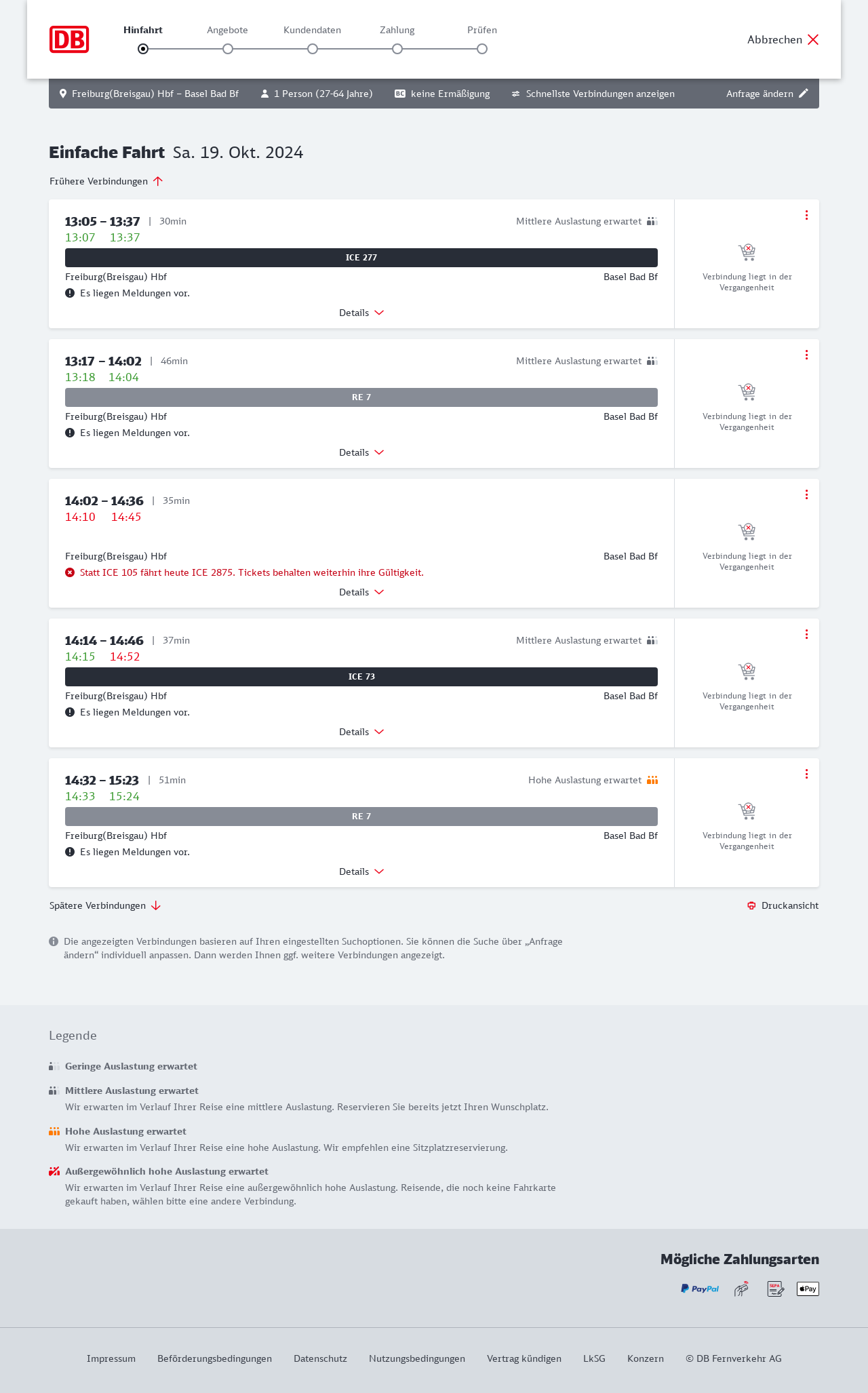
Task: Click the Prüfen step label
Action: [x=482, y=30]
